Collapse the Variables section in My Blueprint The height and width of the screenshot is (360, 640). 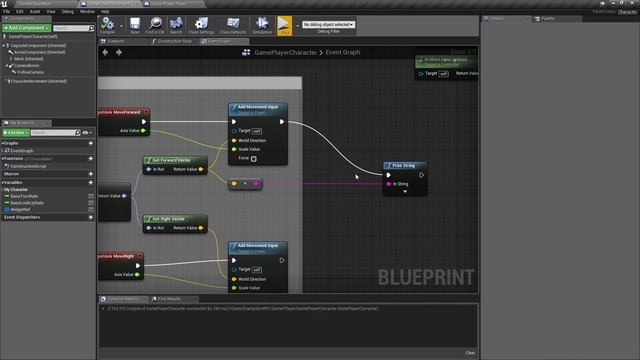tap(2, 182)
